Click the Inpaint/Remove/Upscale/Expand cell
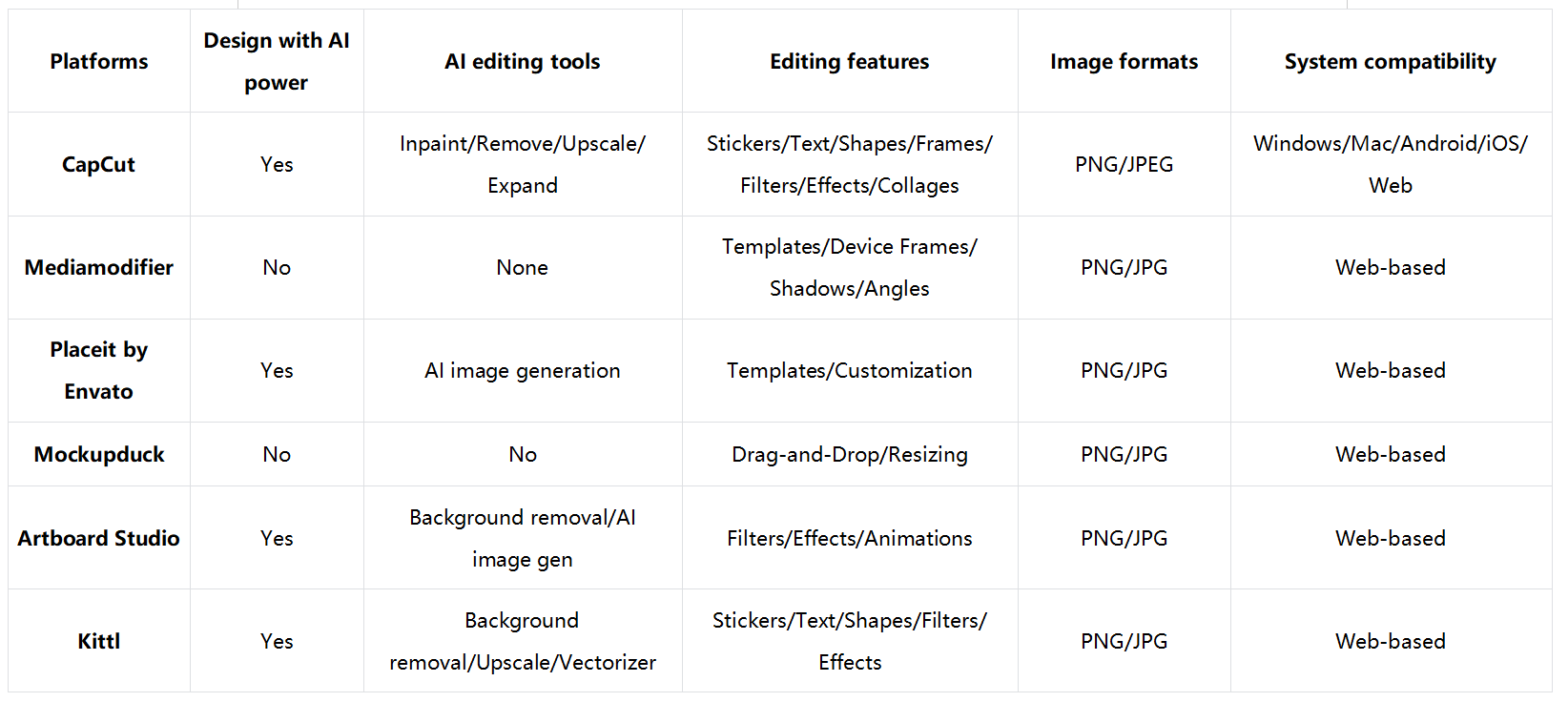 coord(523,164)
